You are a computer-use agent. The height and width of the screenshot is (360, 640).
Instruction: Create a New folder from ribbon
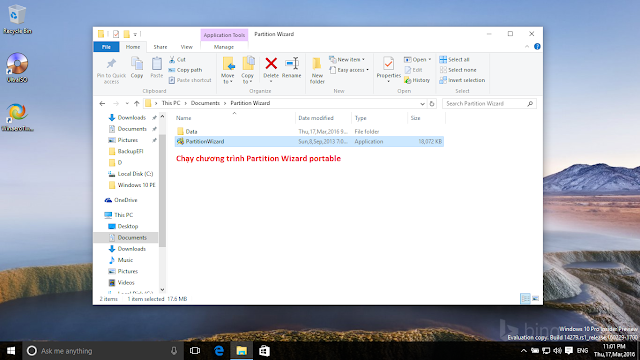[x=317, y=70]
